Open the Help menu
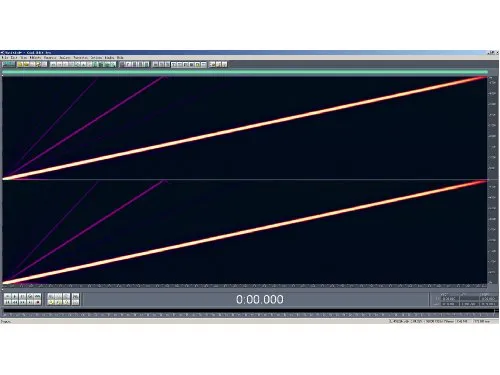 coord(120,58)
